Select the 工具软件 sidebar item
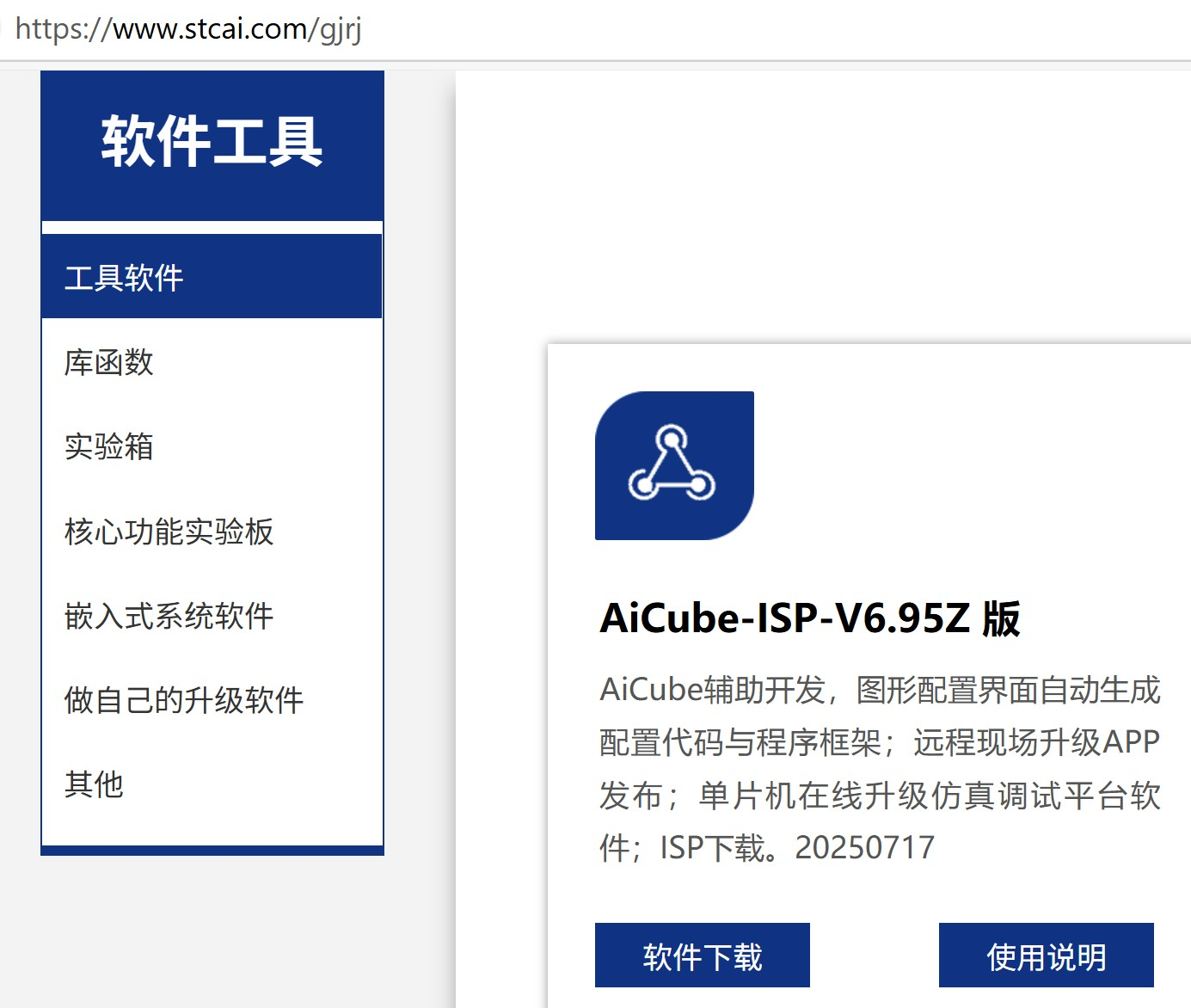 coord(123,277)
